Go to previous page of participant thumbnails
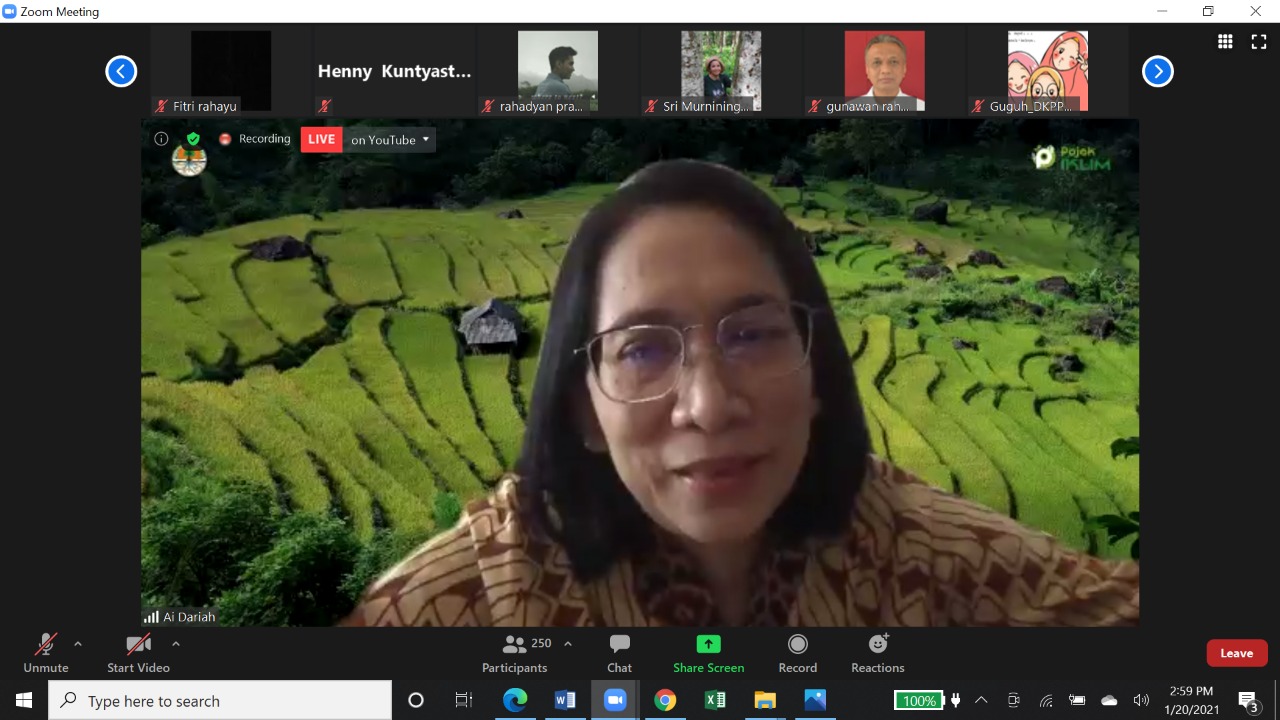1280x720 pixels. 121,71
